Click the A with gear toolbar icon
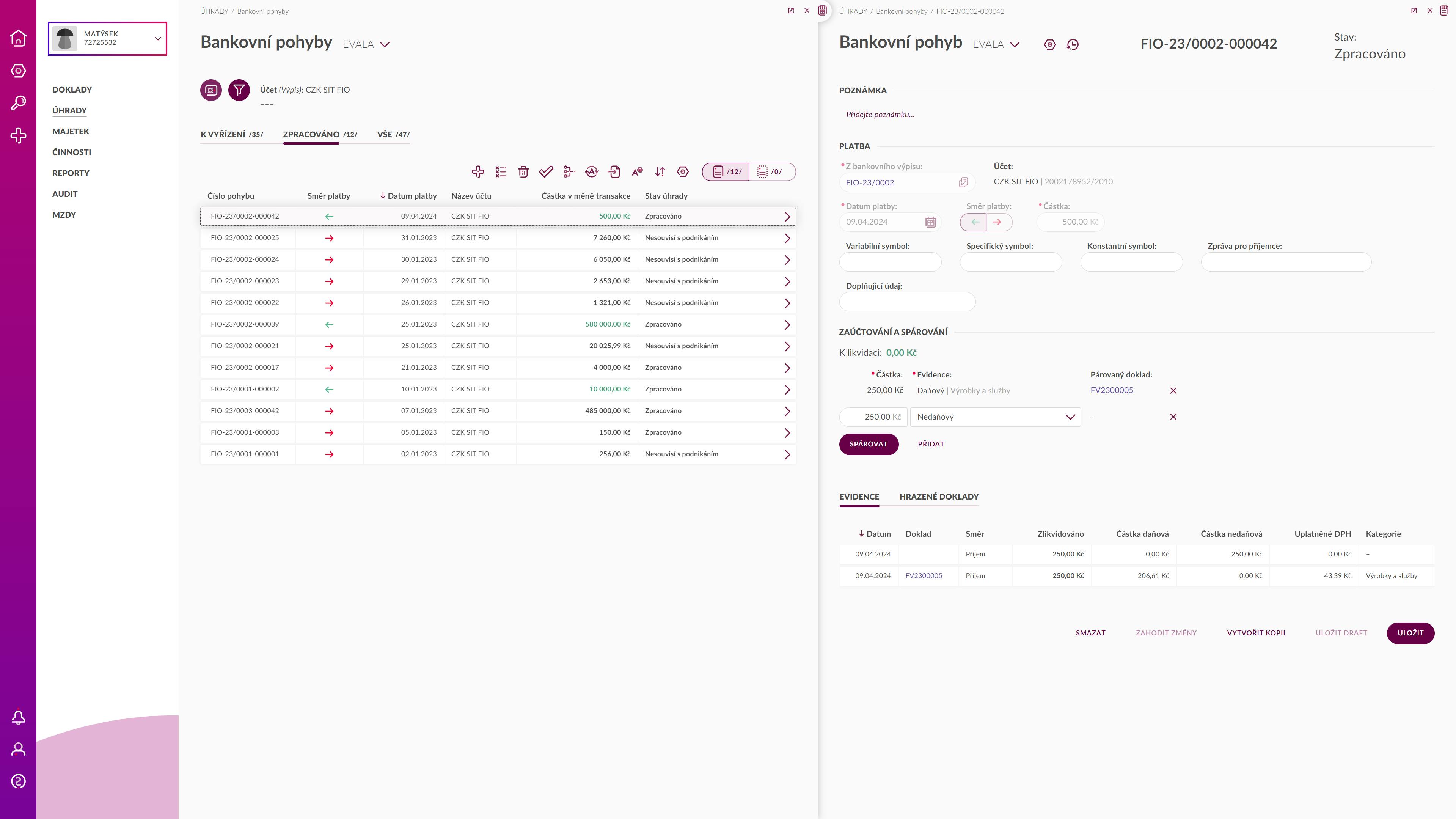 pos(637,172)
